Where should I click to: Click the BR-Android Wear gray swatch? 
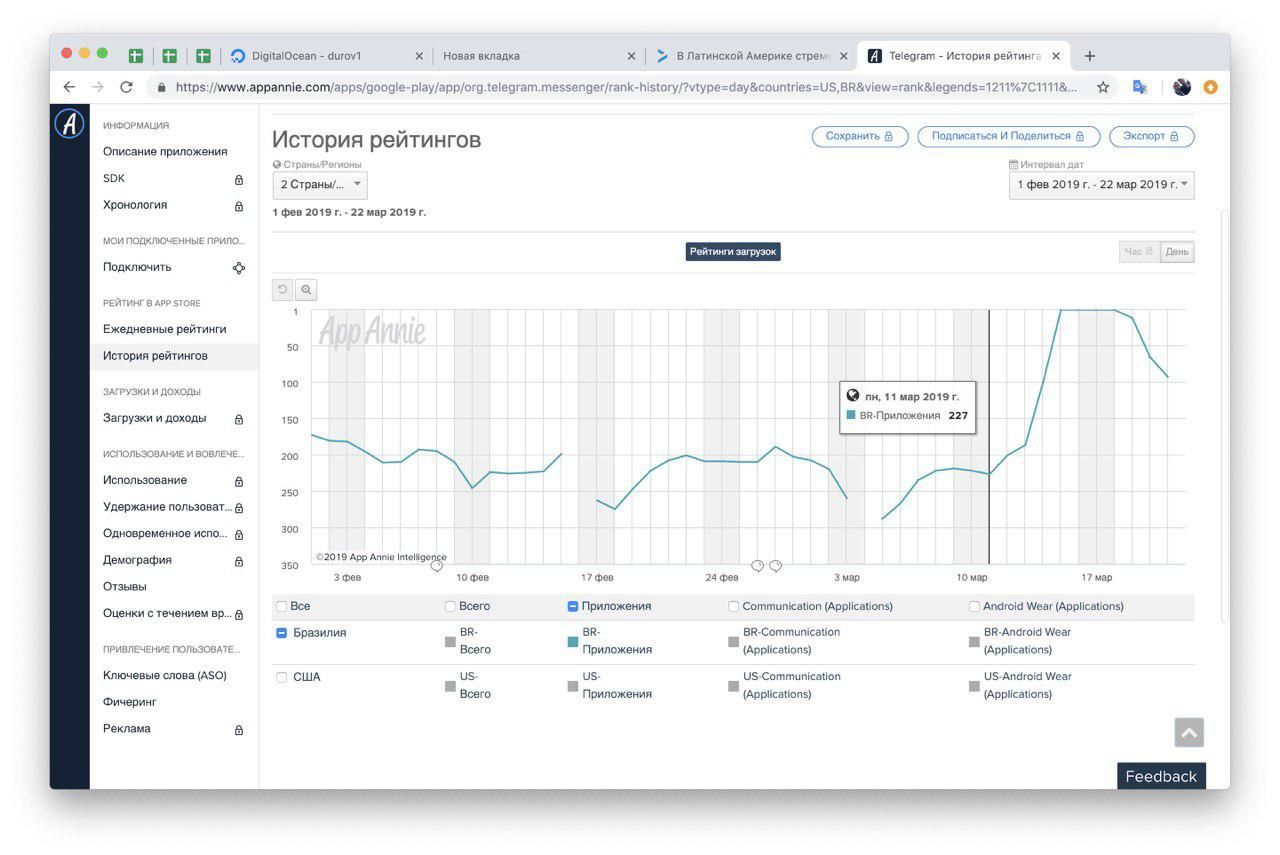974,642
